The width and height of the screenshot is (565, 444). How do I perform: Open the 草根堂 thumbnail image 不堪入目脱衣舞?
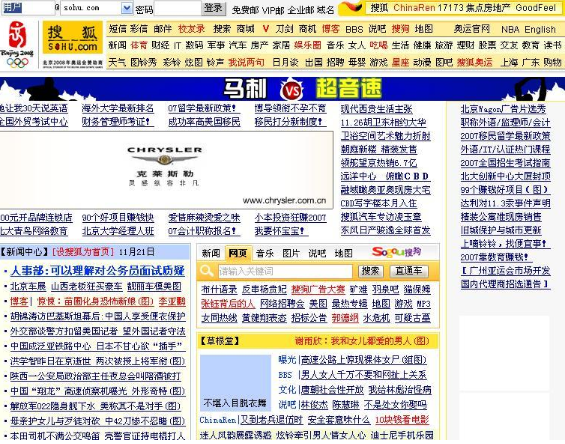(235, 383)
